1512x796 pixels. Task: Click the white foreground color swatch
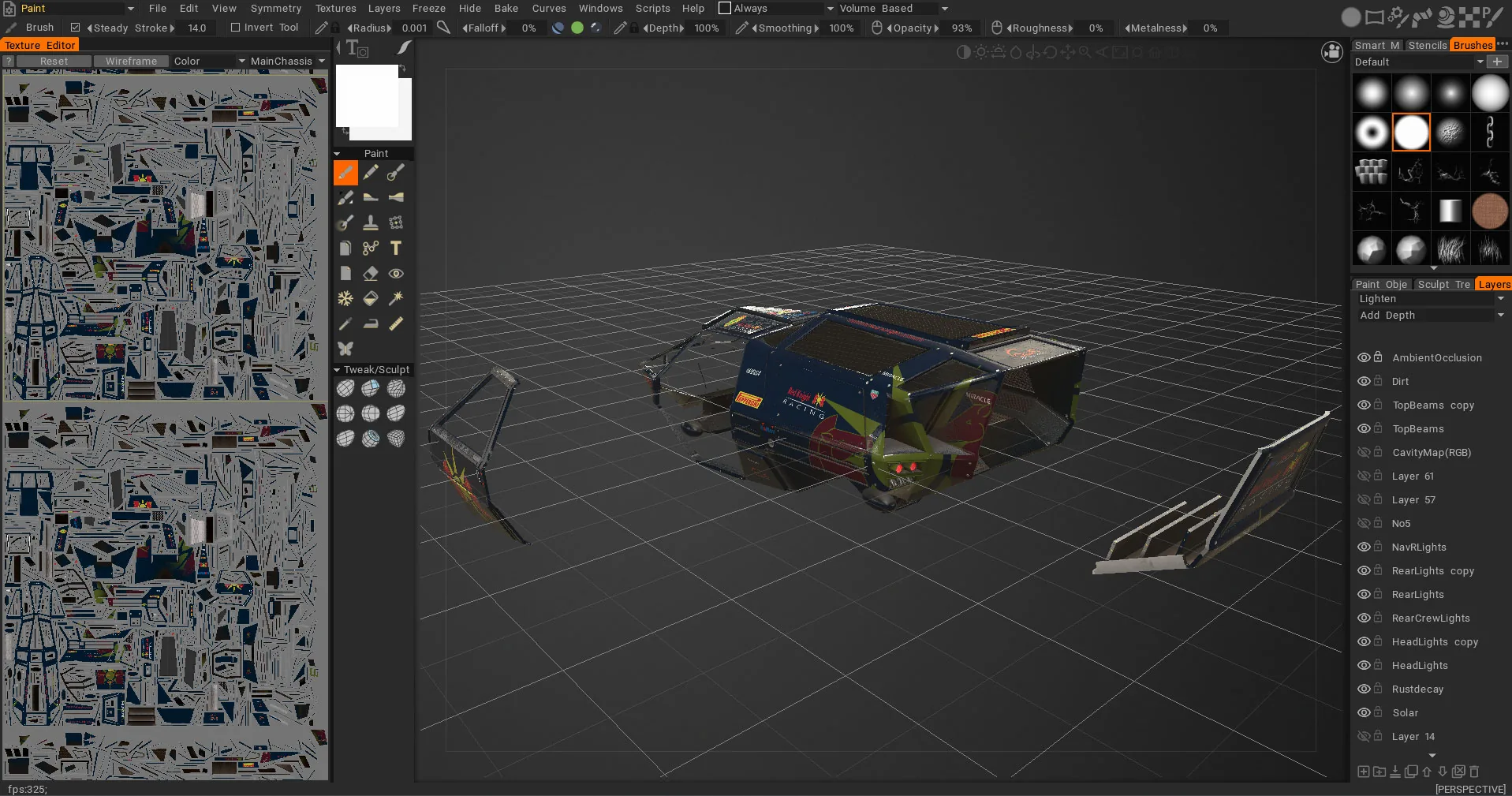[367, 95]
